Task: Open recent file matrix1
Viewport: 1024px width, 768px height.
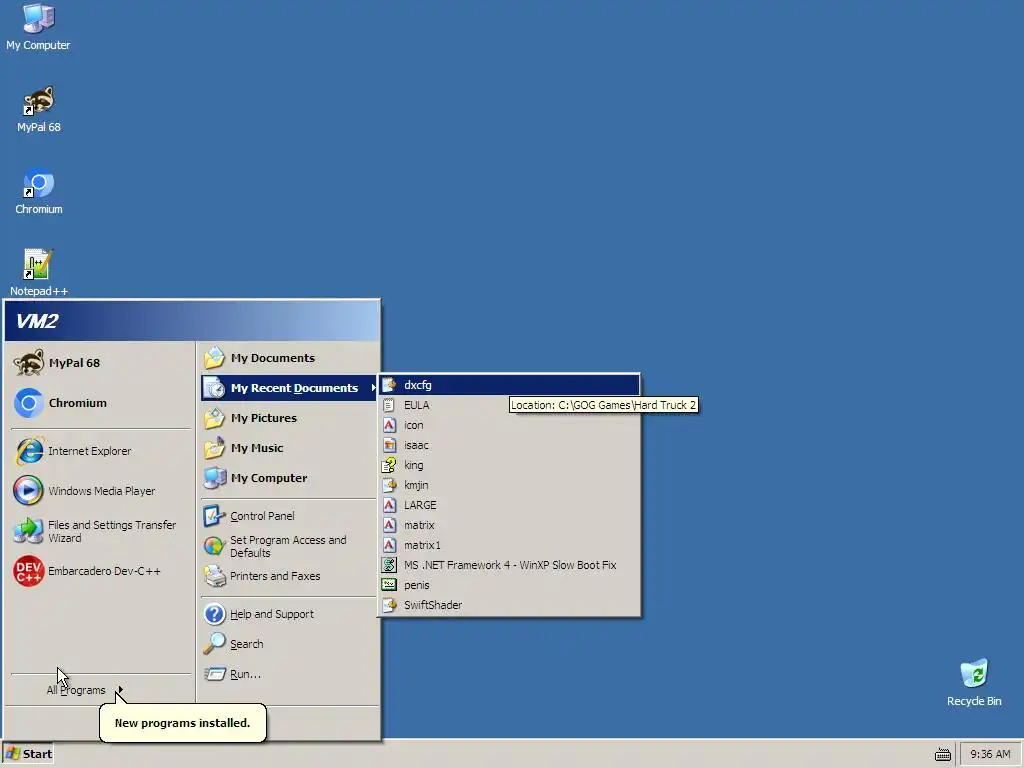Action: [509, 545]
